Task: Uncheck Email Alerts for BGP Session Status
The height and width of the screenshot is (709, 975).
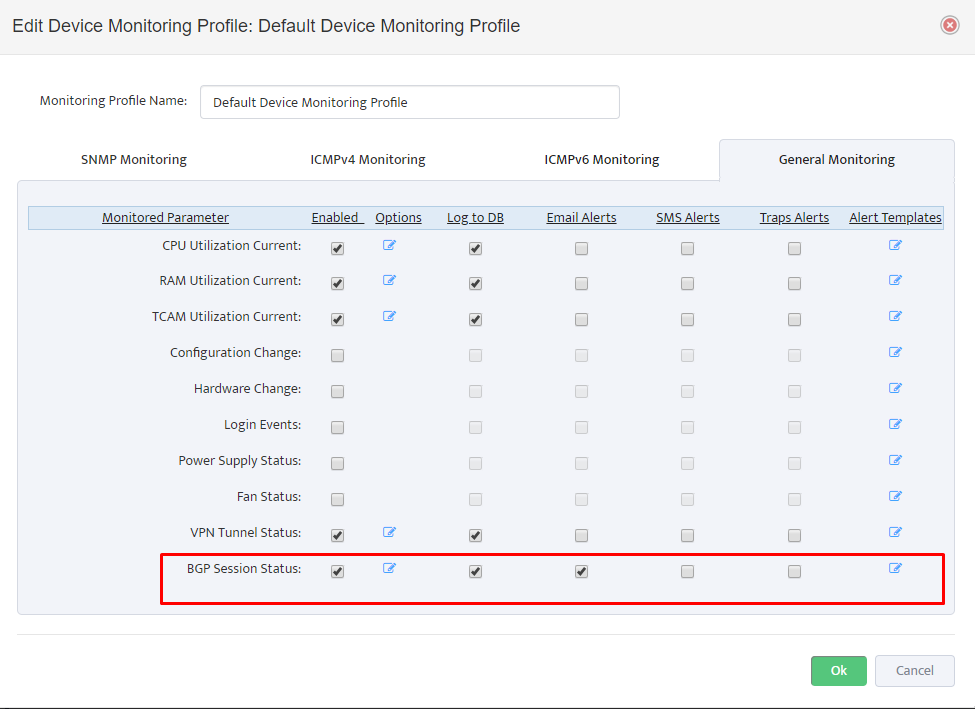Action: [x=581, y=572]
